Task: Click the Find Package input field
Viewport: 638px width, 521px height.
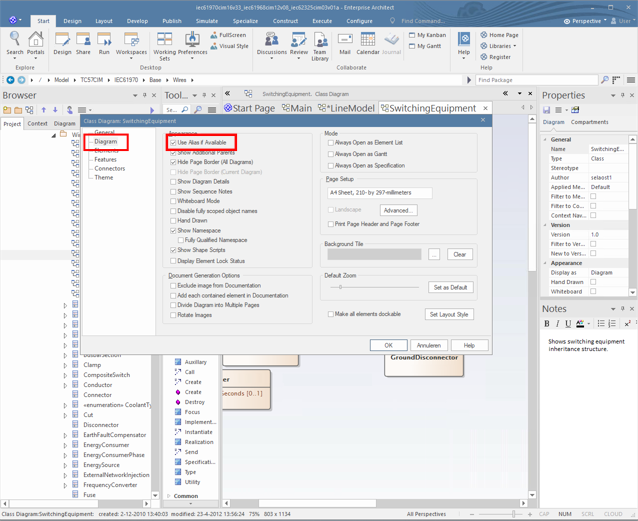Action: pos(537,80)
